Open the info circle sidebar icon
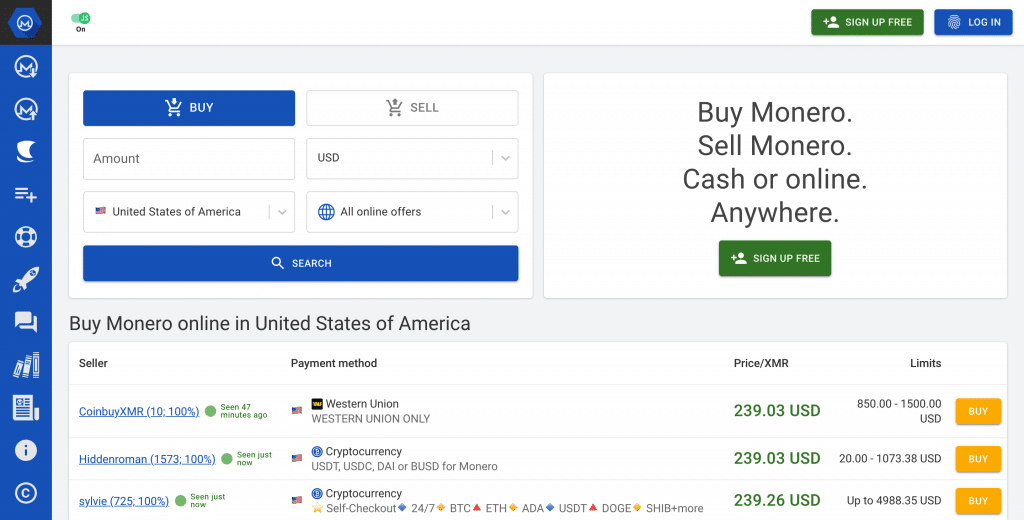Viewport: 1024px width, 520px height. pos(25,451)
